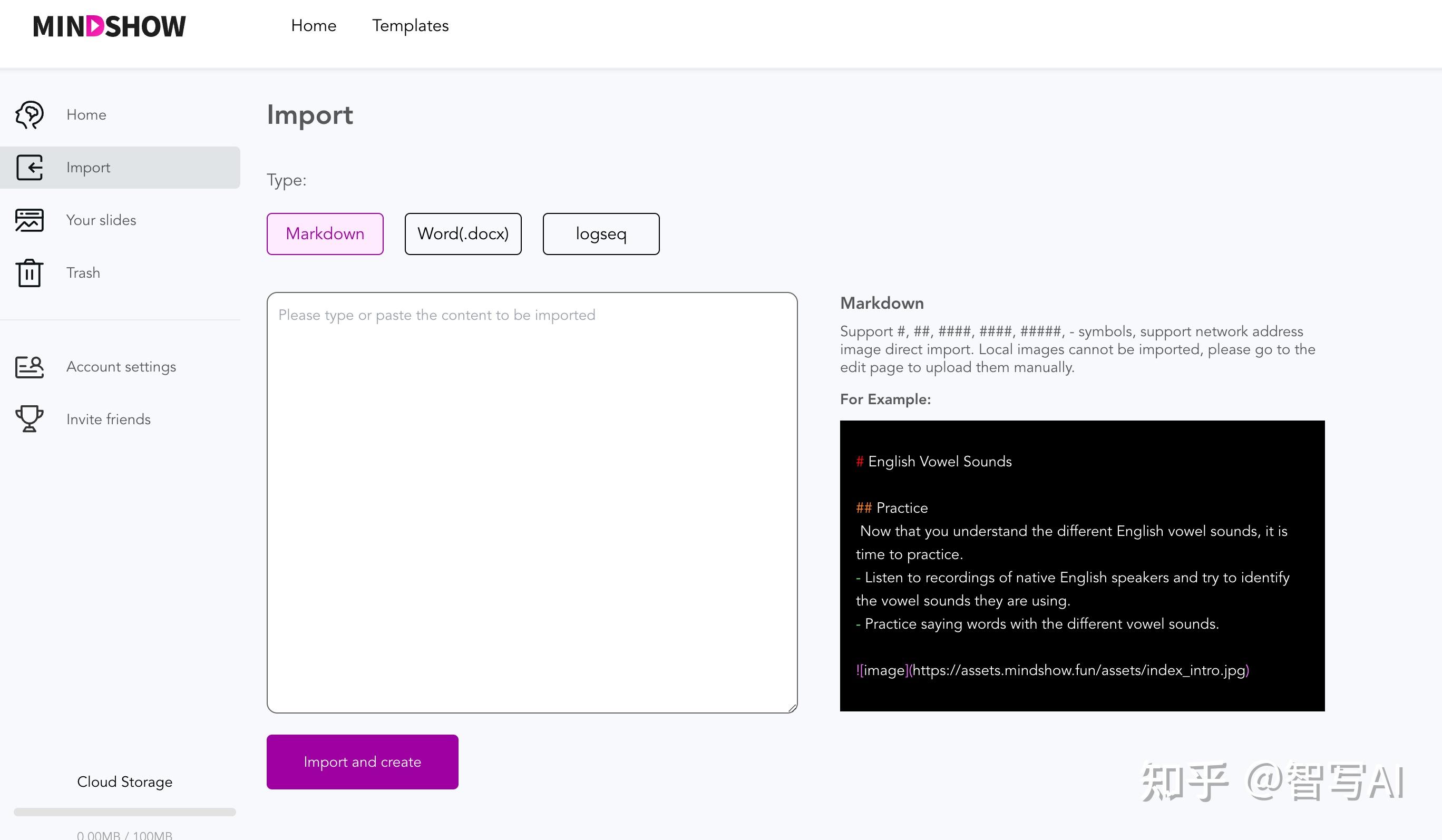Click the text area resize handle

(x=792, y=708)
